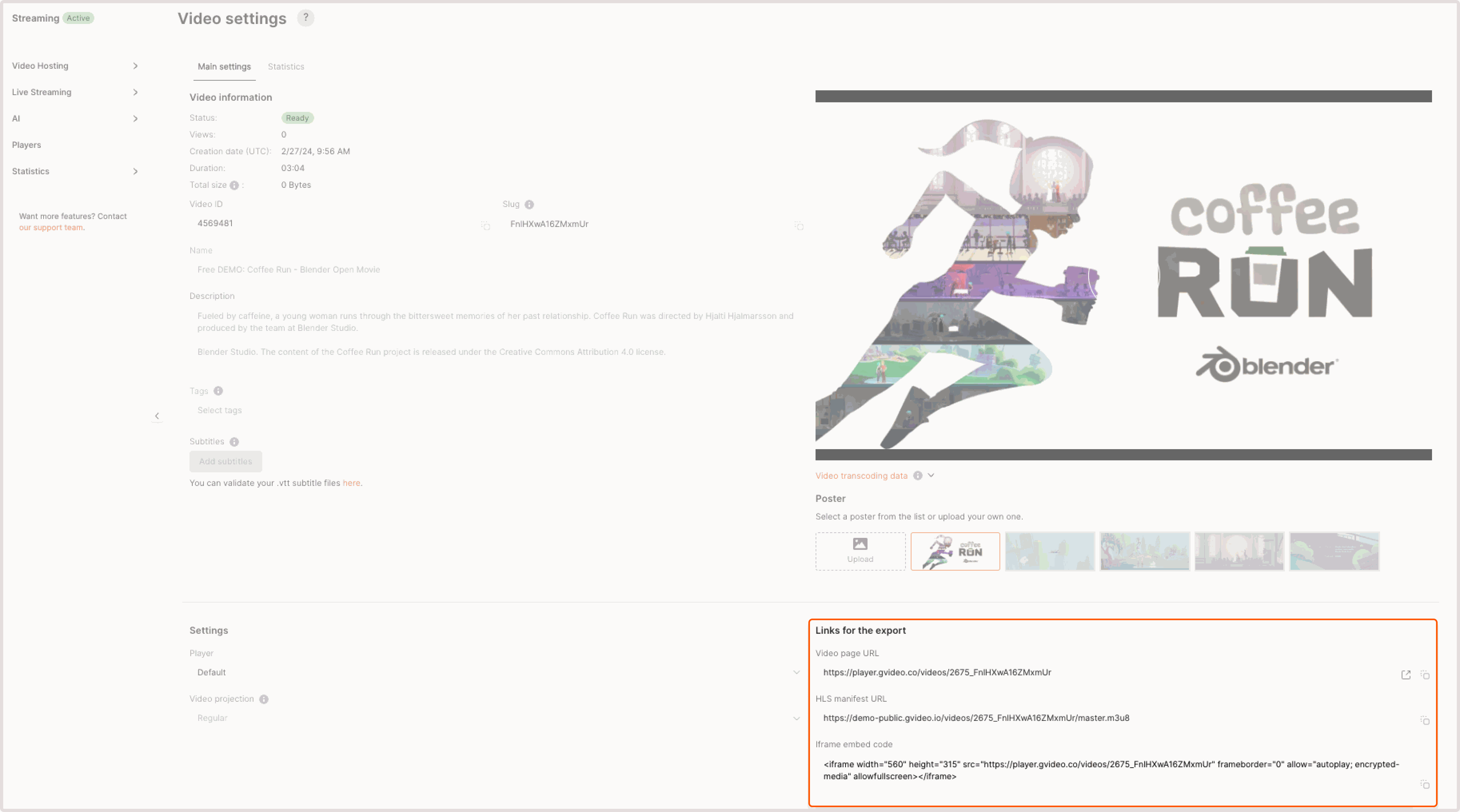
Task: Click the 'Poster' section heading
Action: pyautogui.click(x=830, y=499)
